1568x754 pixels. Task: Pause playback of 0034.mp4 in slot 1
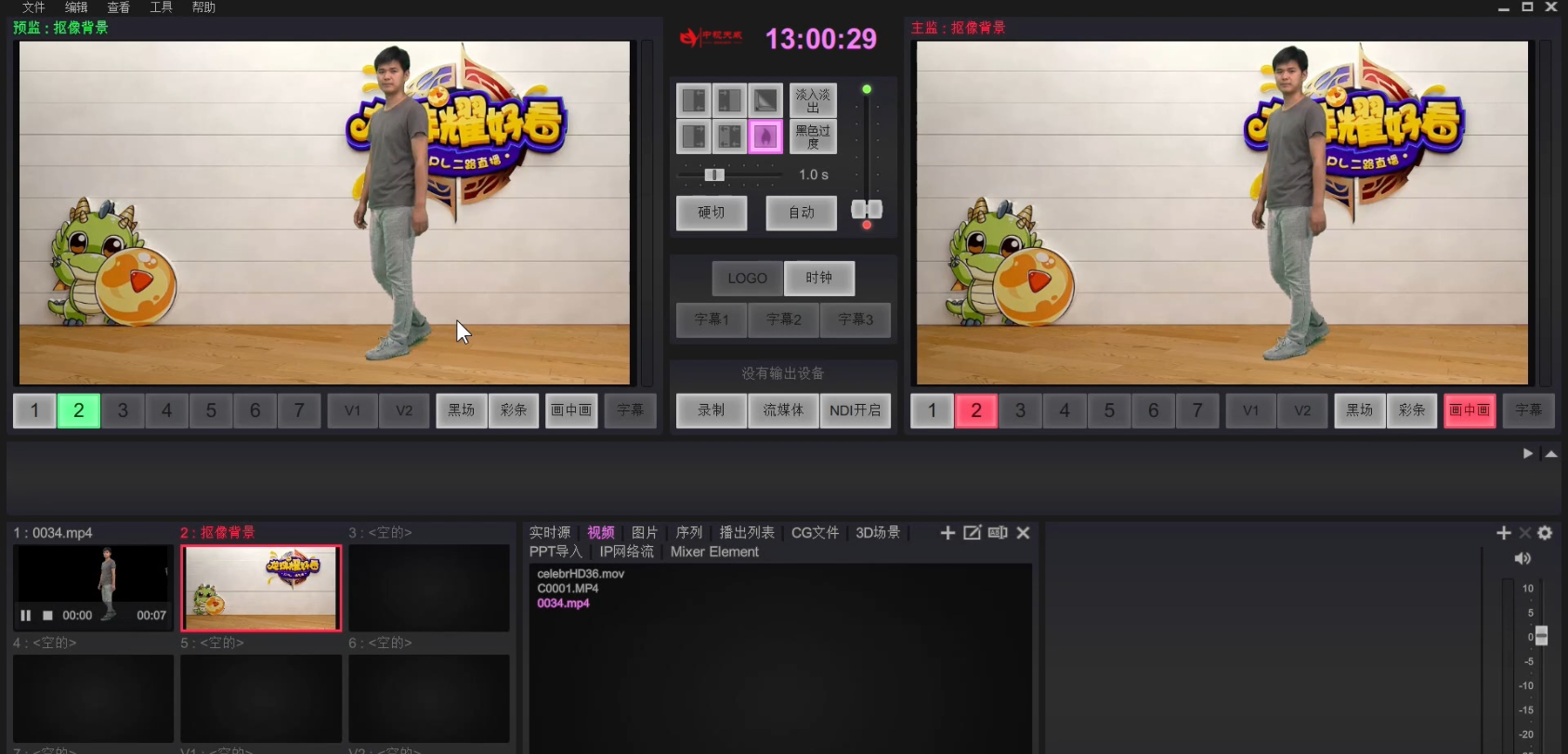click(x=25, y=616)
